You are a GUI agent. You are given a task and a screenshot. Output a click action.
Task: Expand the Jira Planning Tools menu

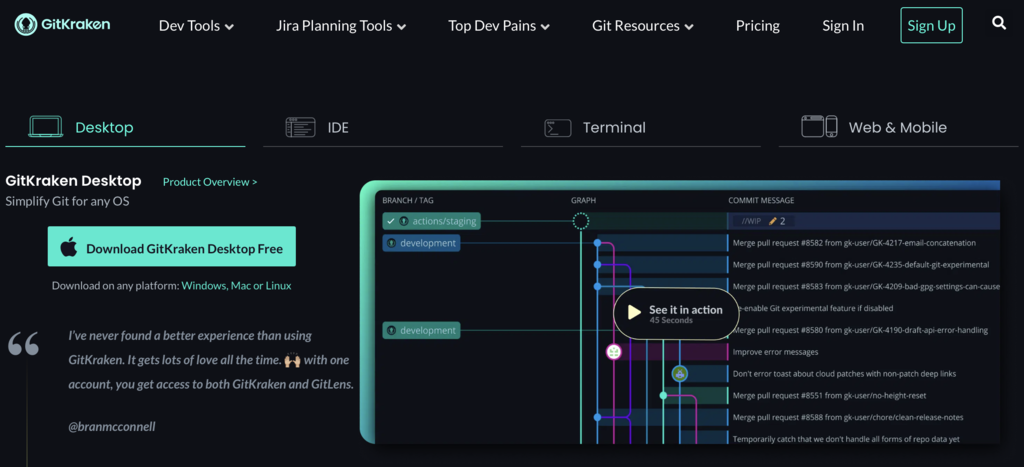341,26
